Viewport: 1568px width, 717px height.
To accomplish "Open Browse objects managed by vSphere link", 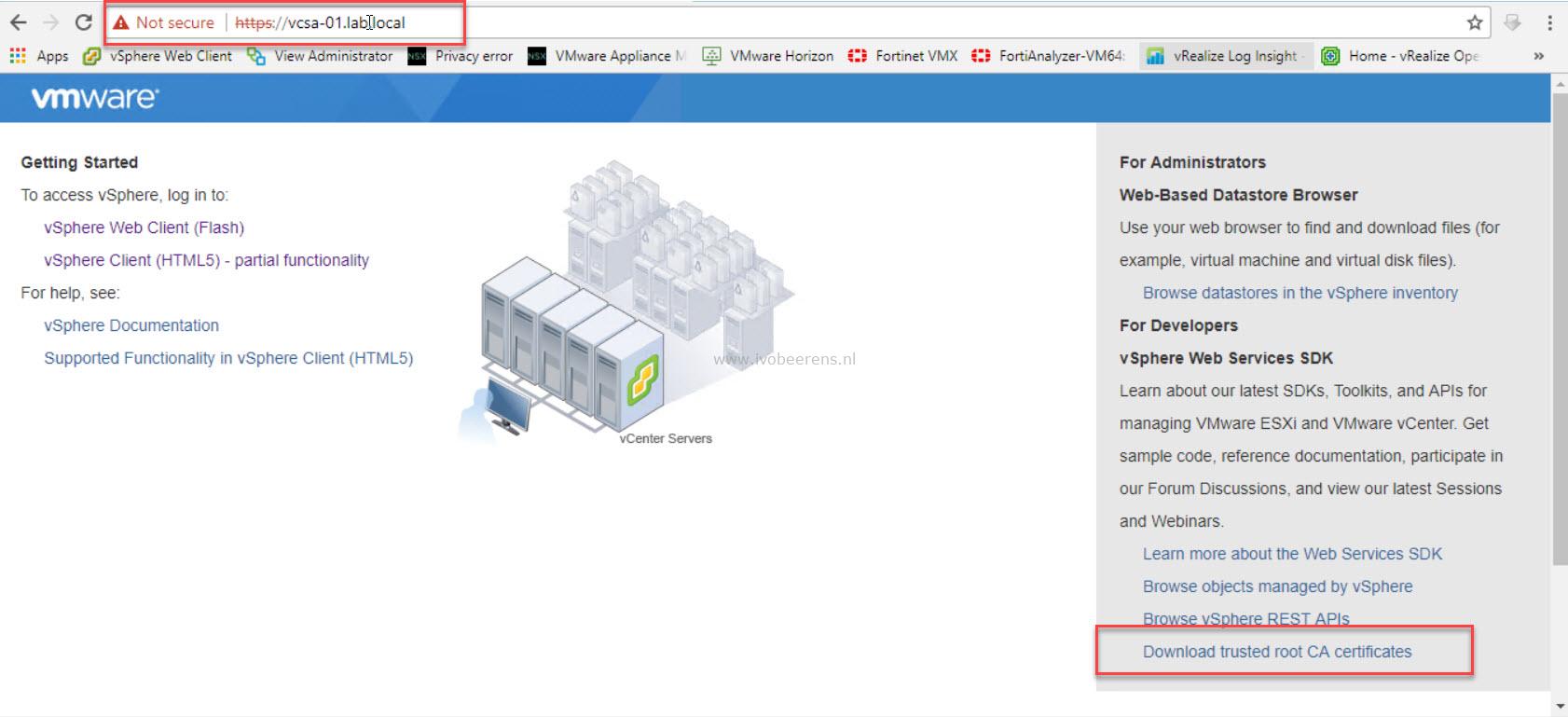I will click(x=1277, y=586).
